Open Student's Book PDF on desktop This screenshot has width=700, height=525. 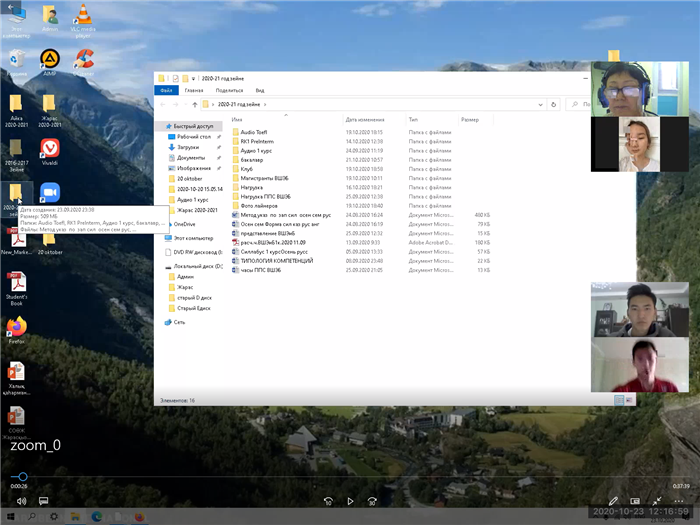tap(16, 283)
